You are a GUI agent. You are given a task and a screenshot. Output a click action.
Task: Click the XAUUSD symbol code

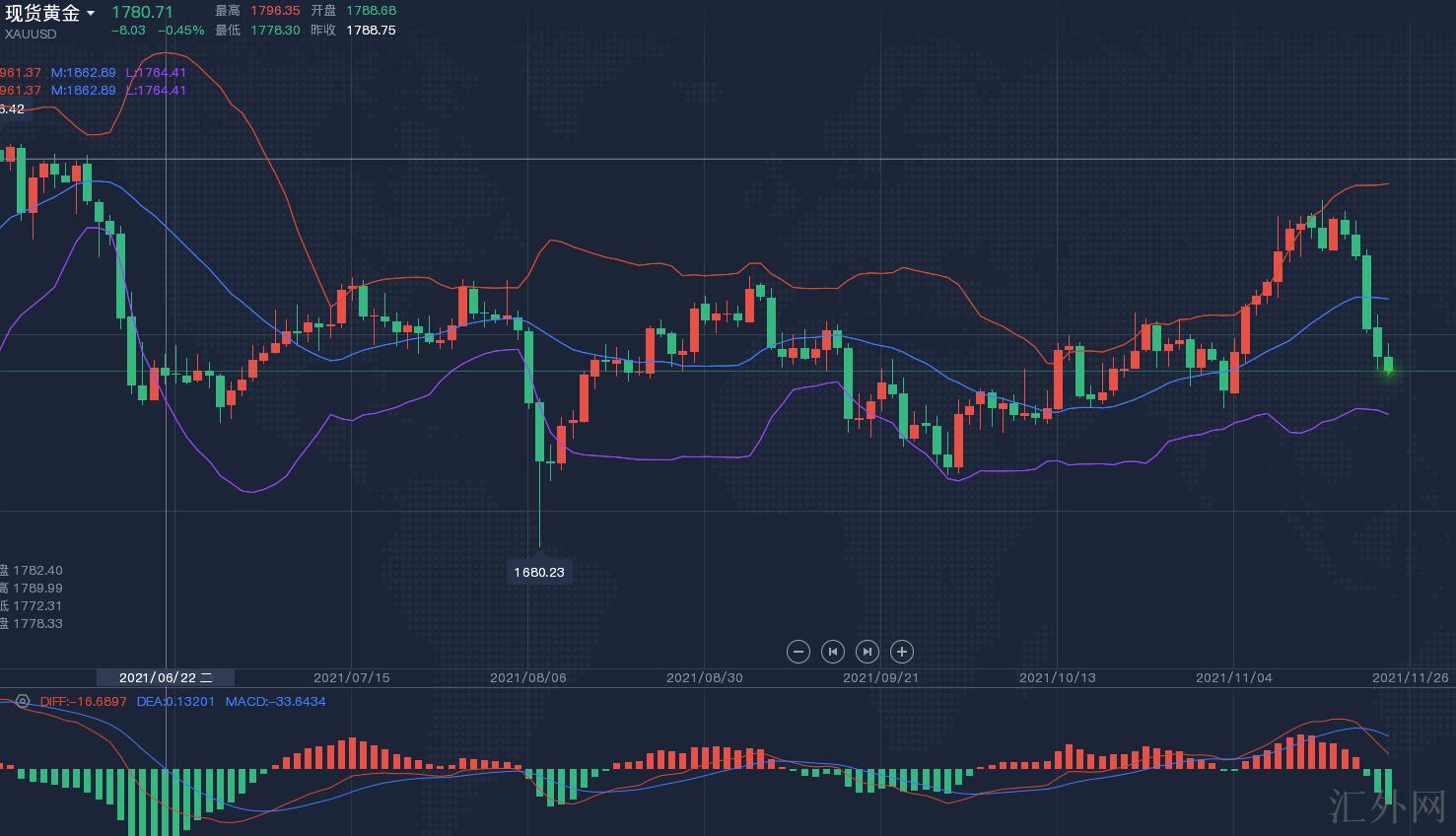tap(31, 35)
